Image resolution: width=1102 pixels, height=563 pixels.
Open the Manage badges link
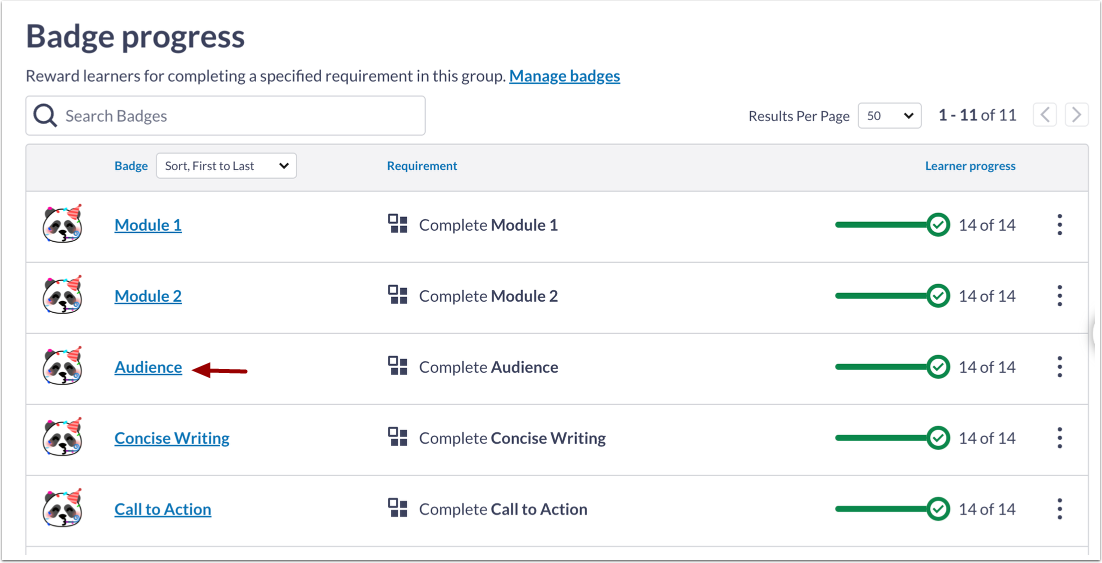564,76
